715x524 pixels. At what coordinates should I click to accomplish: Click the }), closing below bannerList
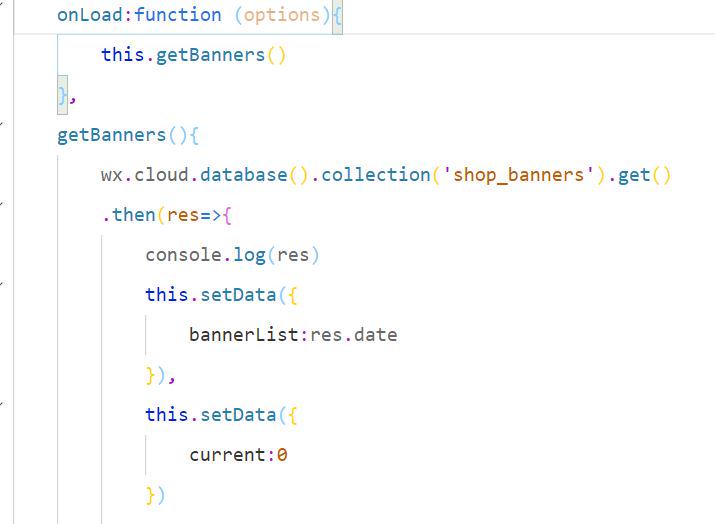[161, 376]
